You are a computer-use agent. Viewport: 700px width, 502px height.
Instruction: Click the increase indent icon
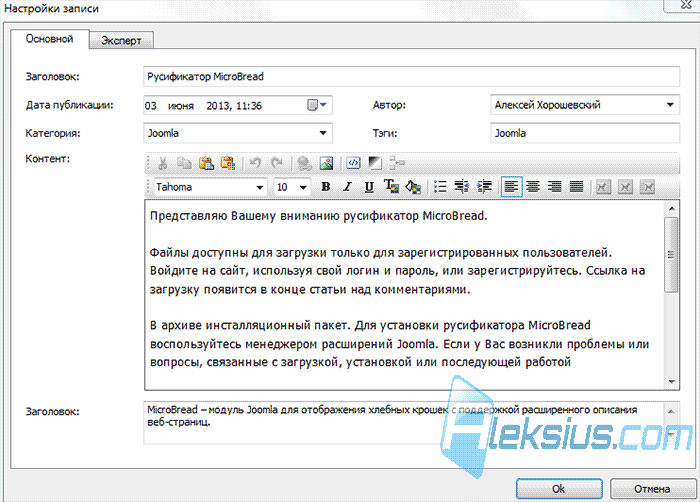coord(484,187)
